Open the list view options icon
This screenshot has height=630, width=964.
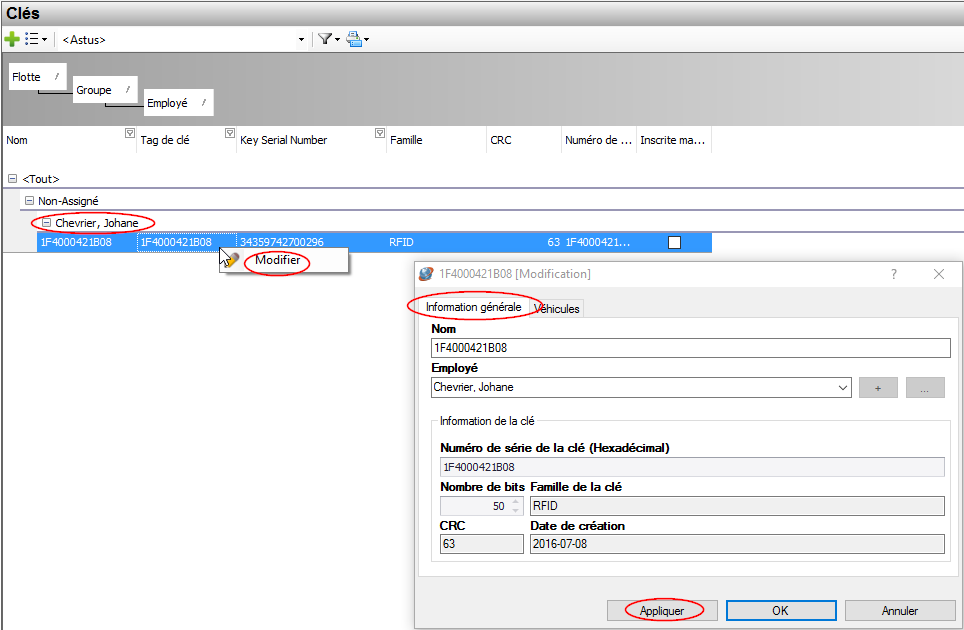tap(34, 39)
